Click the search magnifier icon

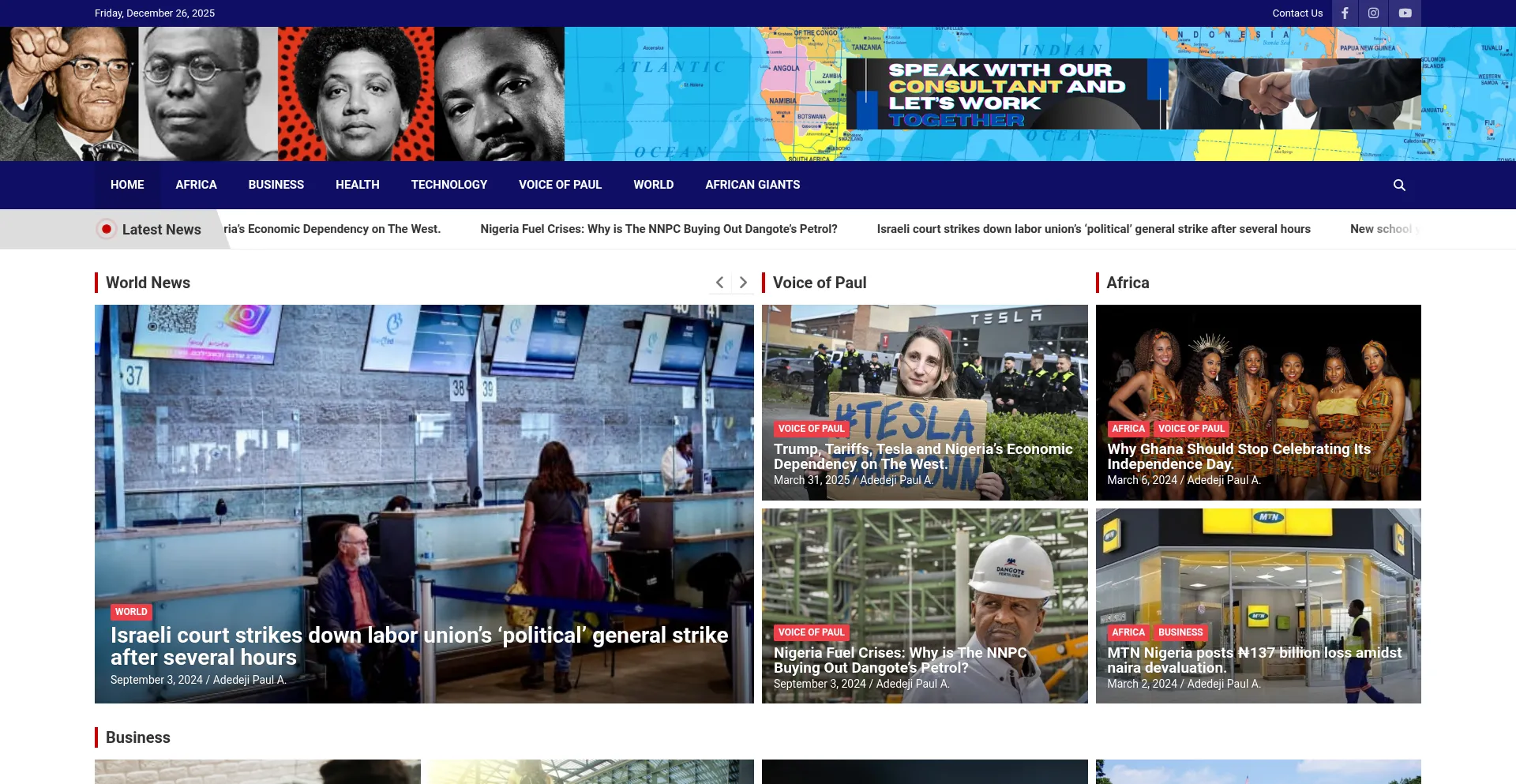click(1399, 185)
